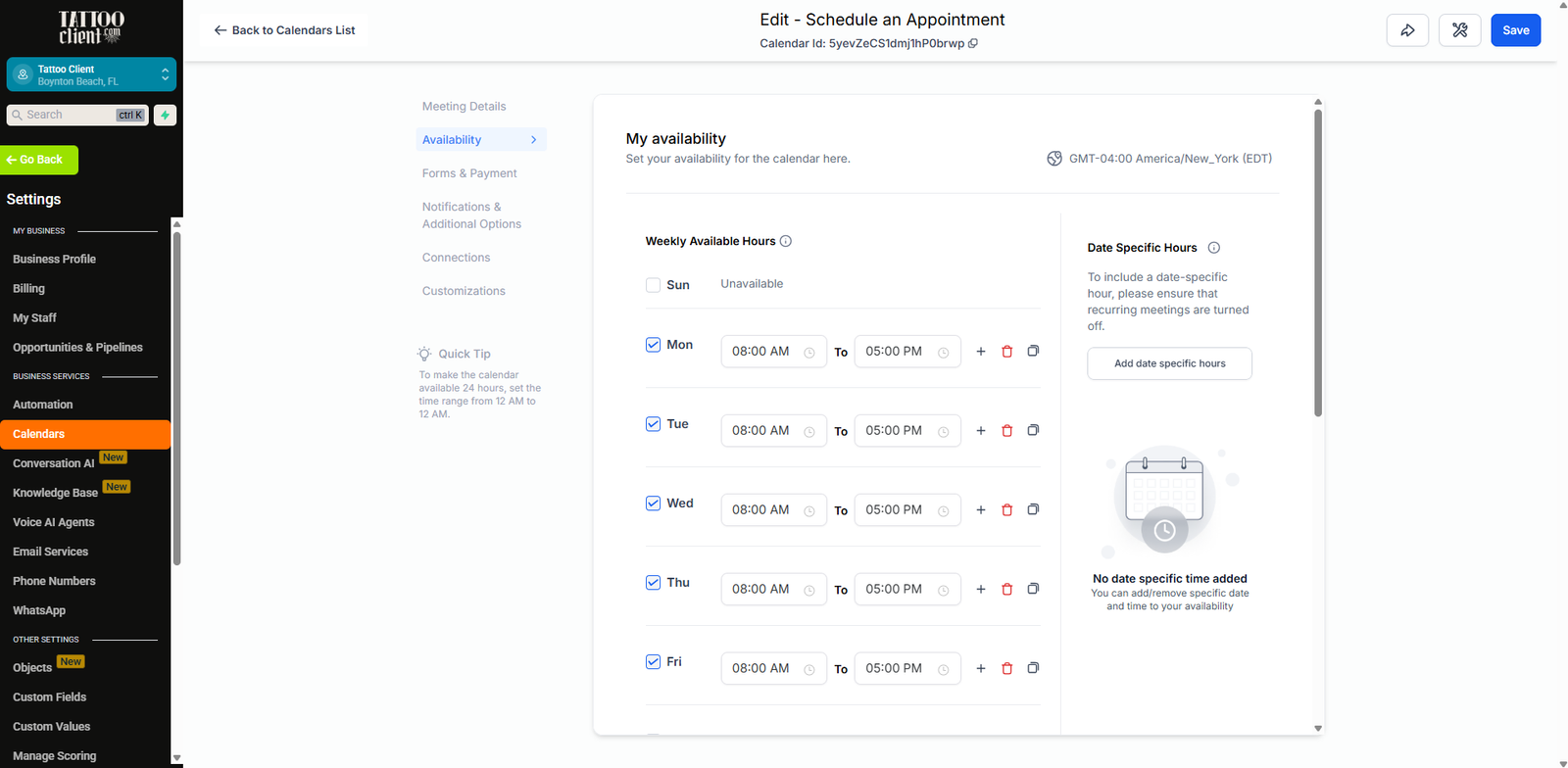
Task: Open Friday's 05:00 PM end time dropdown
Action: click(x=906, y=669)
